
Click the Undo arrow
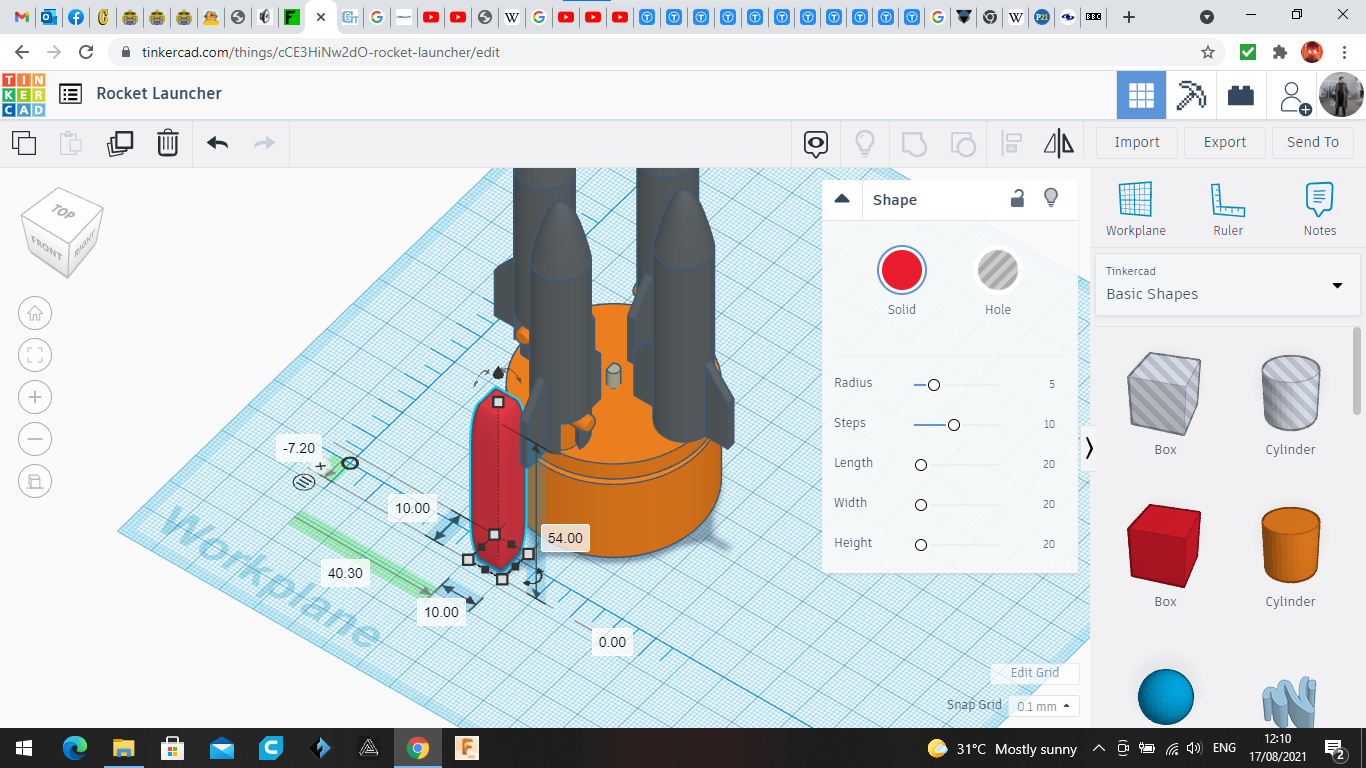point(217,143)
